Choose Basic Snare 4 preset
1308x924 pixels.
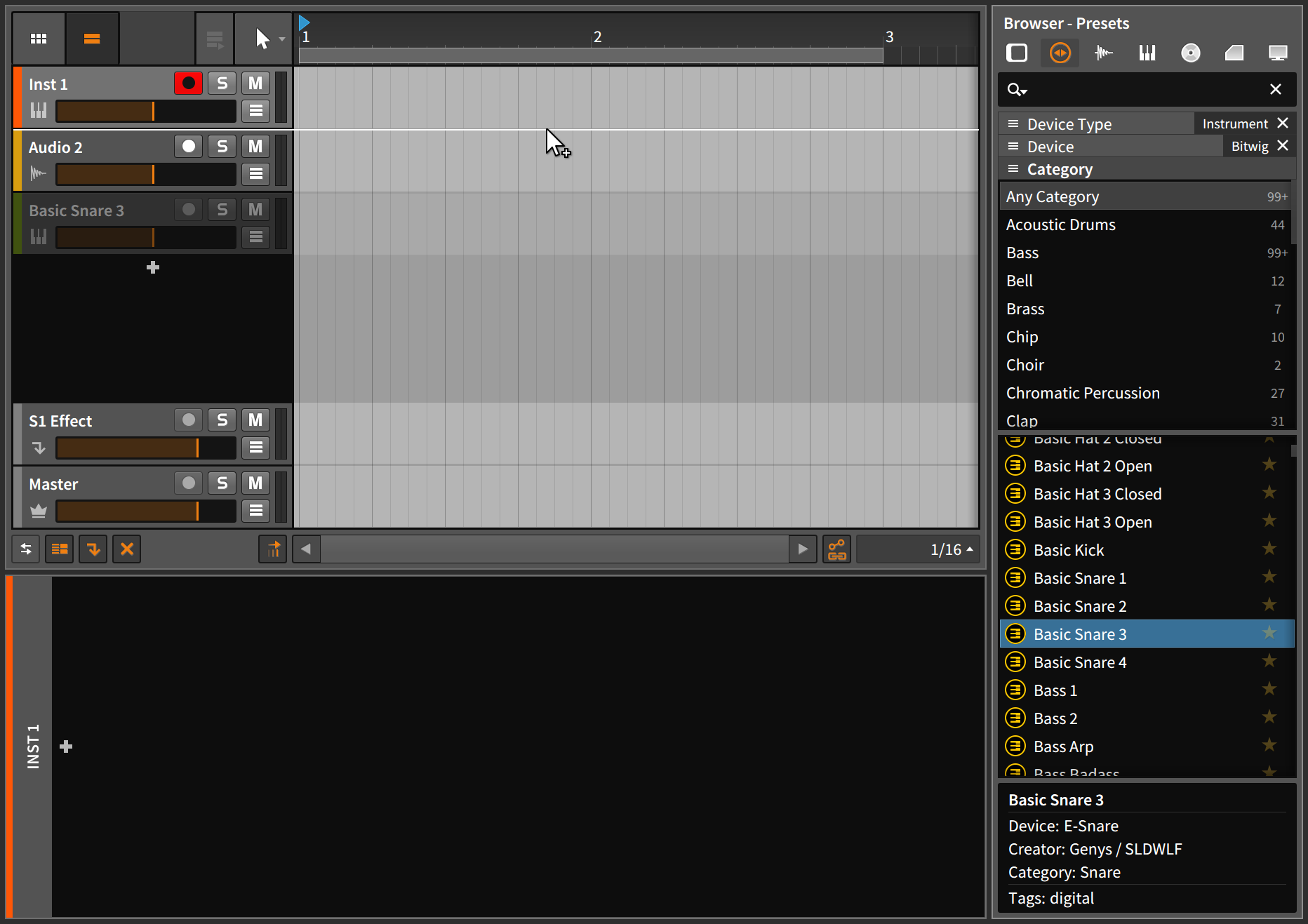tap(1079, 662)
